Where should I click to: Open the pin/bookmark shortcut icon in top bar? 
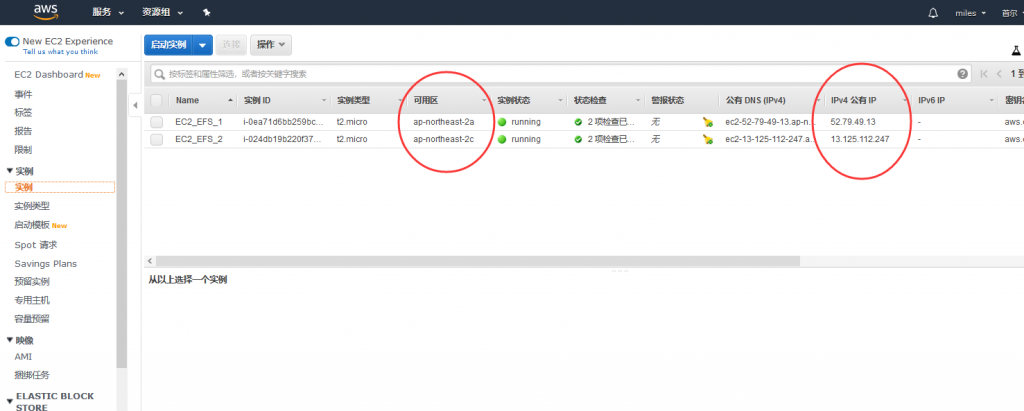point(207,12)
